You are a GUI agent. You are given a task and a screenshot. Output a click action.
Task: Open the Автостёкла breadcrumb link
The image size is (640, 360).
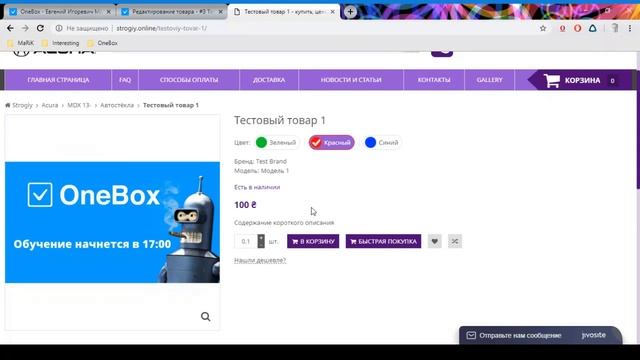[117, 105]
